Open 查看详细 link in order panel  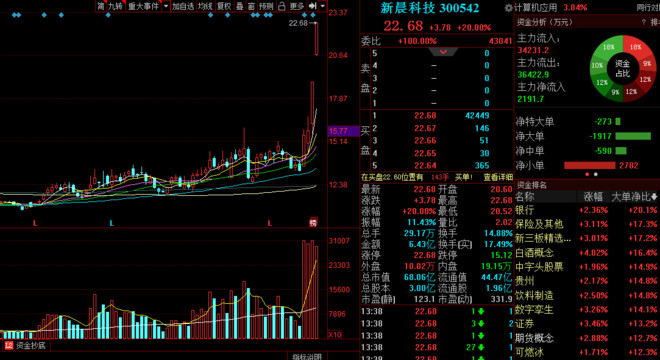coord(498,177)
